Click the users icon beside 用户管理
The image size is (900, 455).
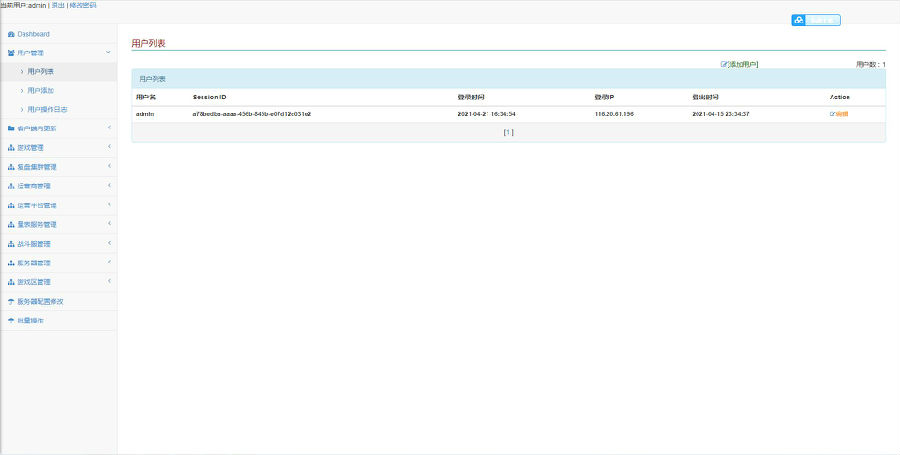pyautogui.click(x=11, y=52)
